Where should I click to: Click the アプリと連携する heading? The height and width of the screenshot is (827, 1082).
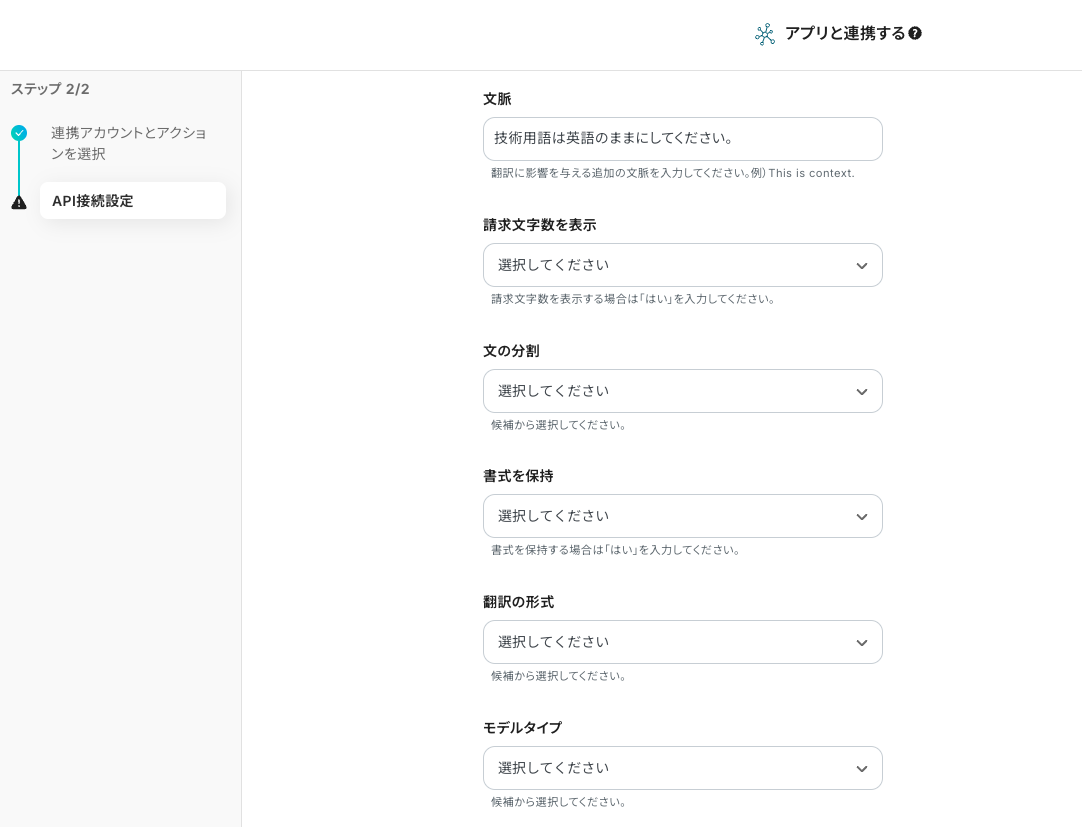point(844,34)
